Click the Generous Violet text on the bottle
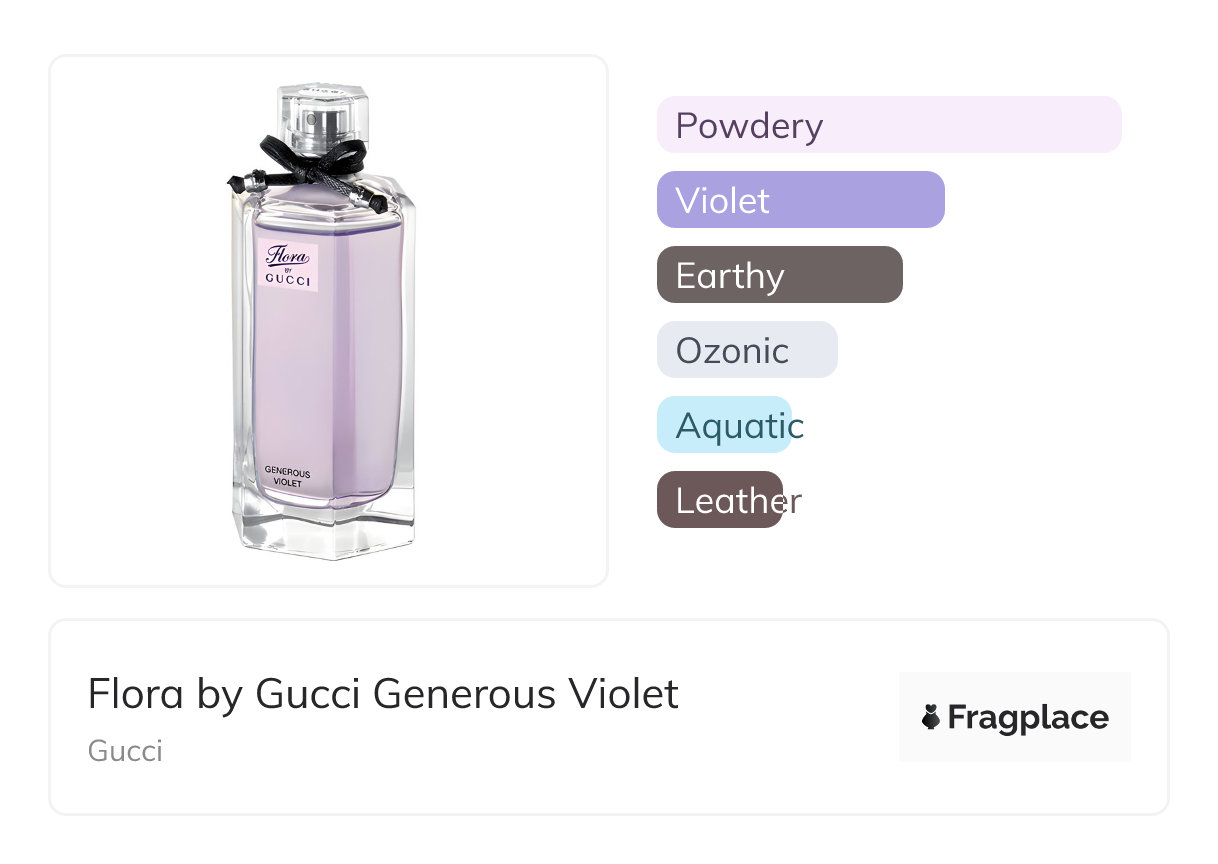This screenshot has height=864, width=1218. 287,477
